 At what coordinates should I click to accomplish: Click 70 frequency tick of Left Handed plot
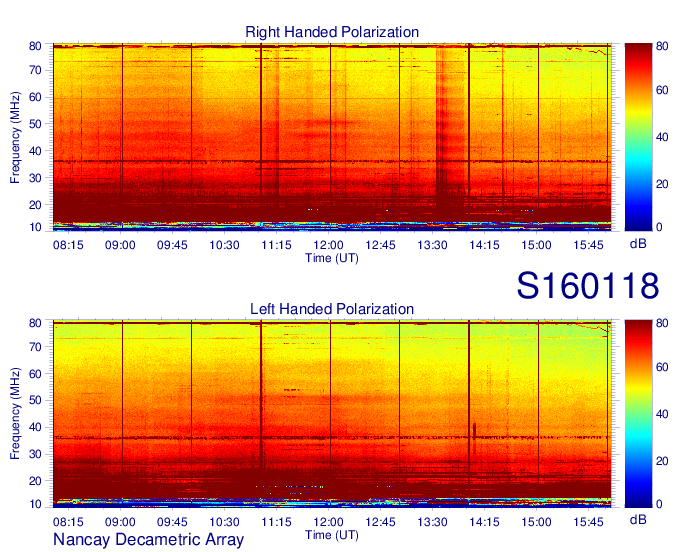(x=35, y=347)
